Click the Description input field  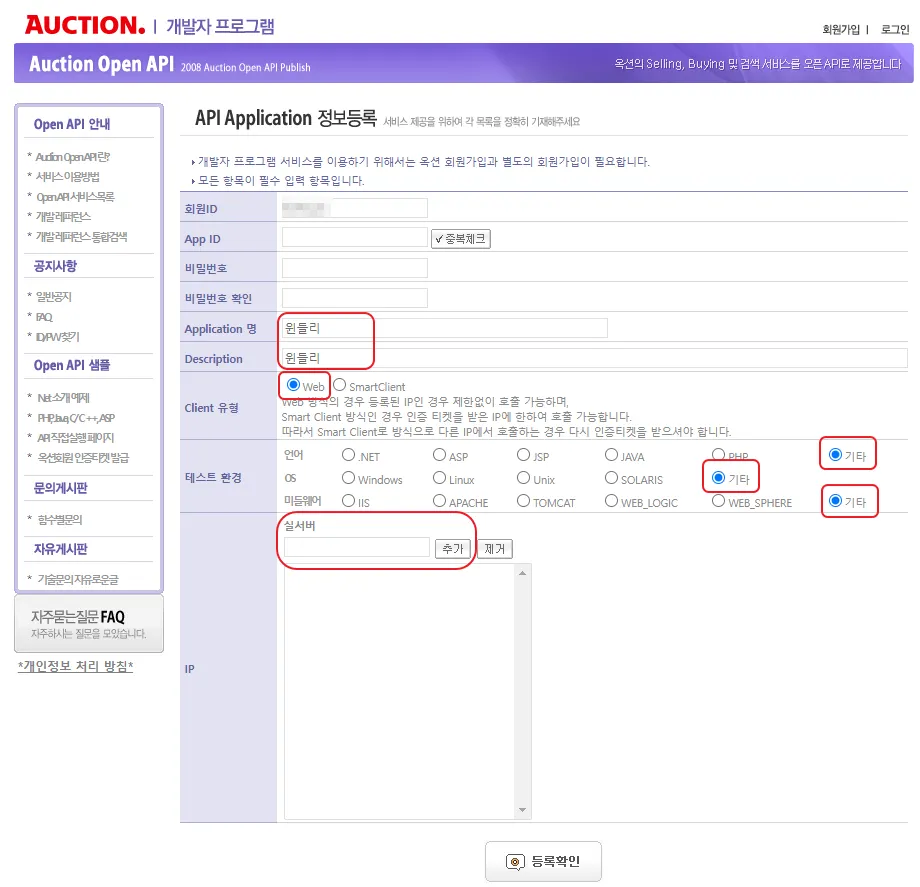pos(594,358)
